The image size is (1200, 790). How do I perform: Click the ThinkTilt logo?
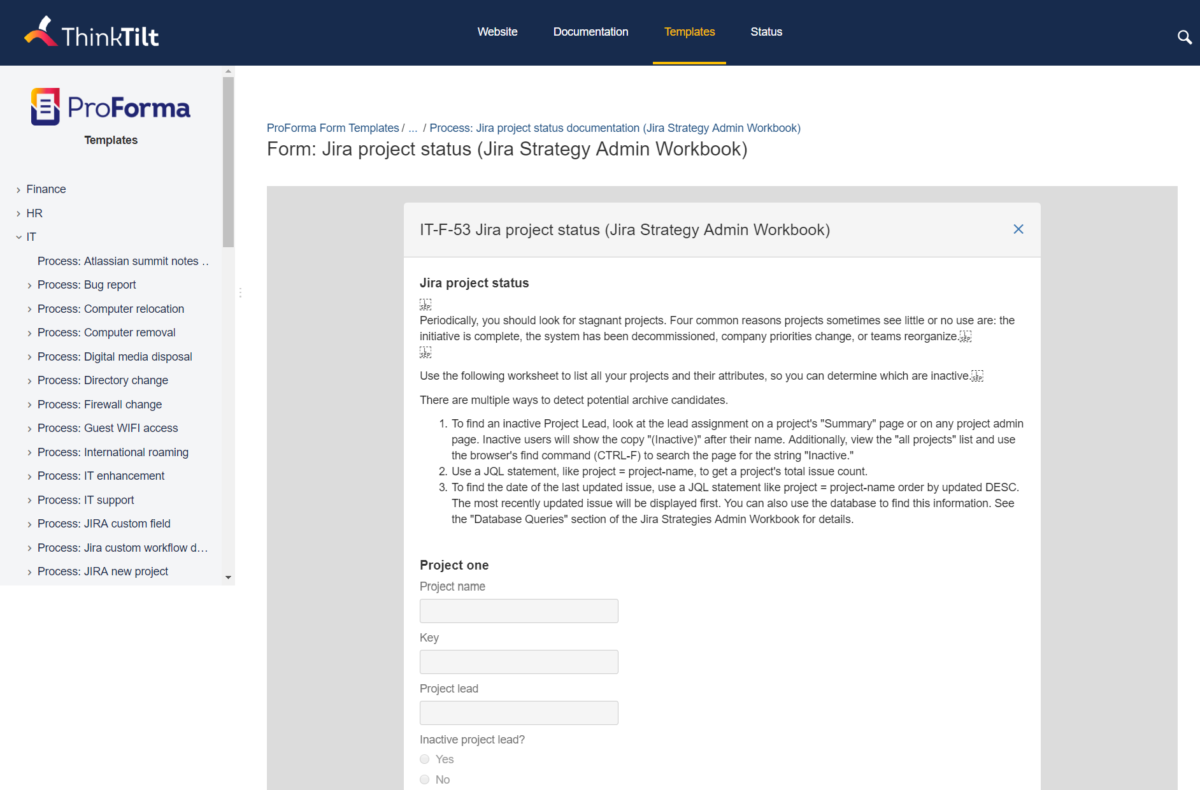[90, 32]
